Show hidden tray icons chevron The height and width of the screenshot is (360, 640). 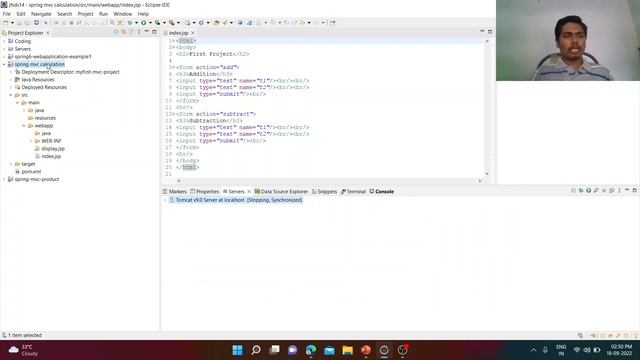[x=533, y=350]
